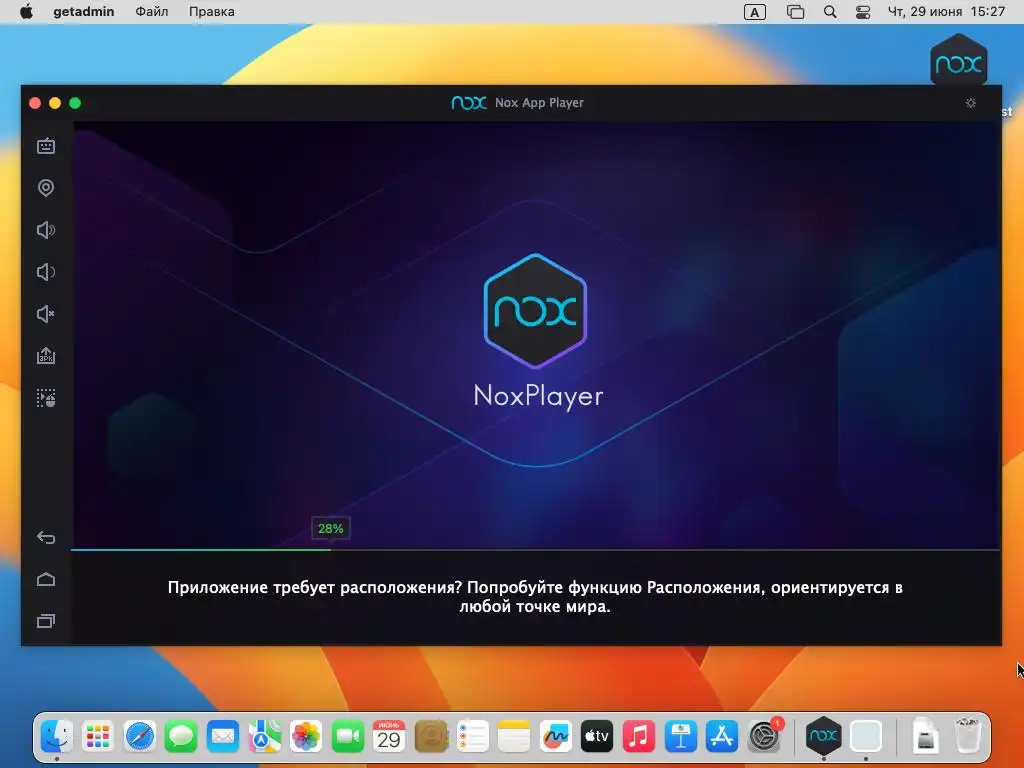This screenshot has height=768, width=1024.
Task: Open System Settings from the Dock
Action: [763, 737]
